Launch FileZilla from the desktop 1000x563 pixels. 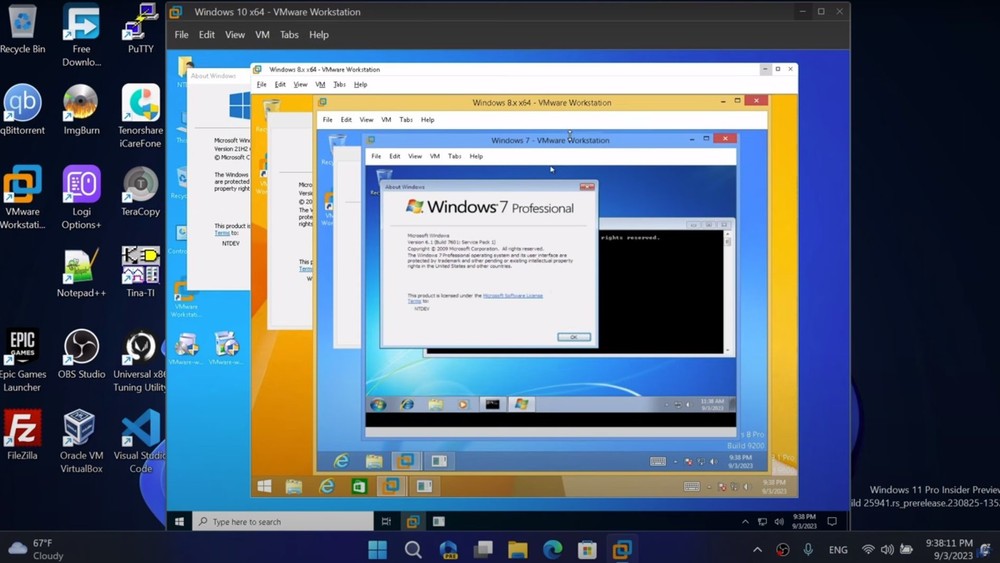pos(22,428)
